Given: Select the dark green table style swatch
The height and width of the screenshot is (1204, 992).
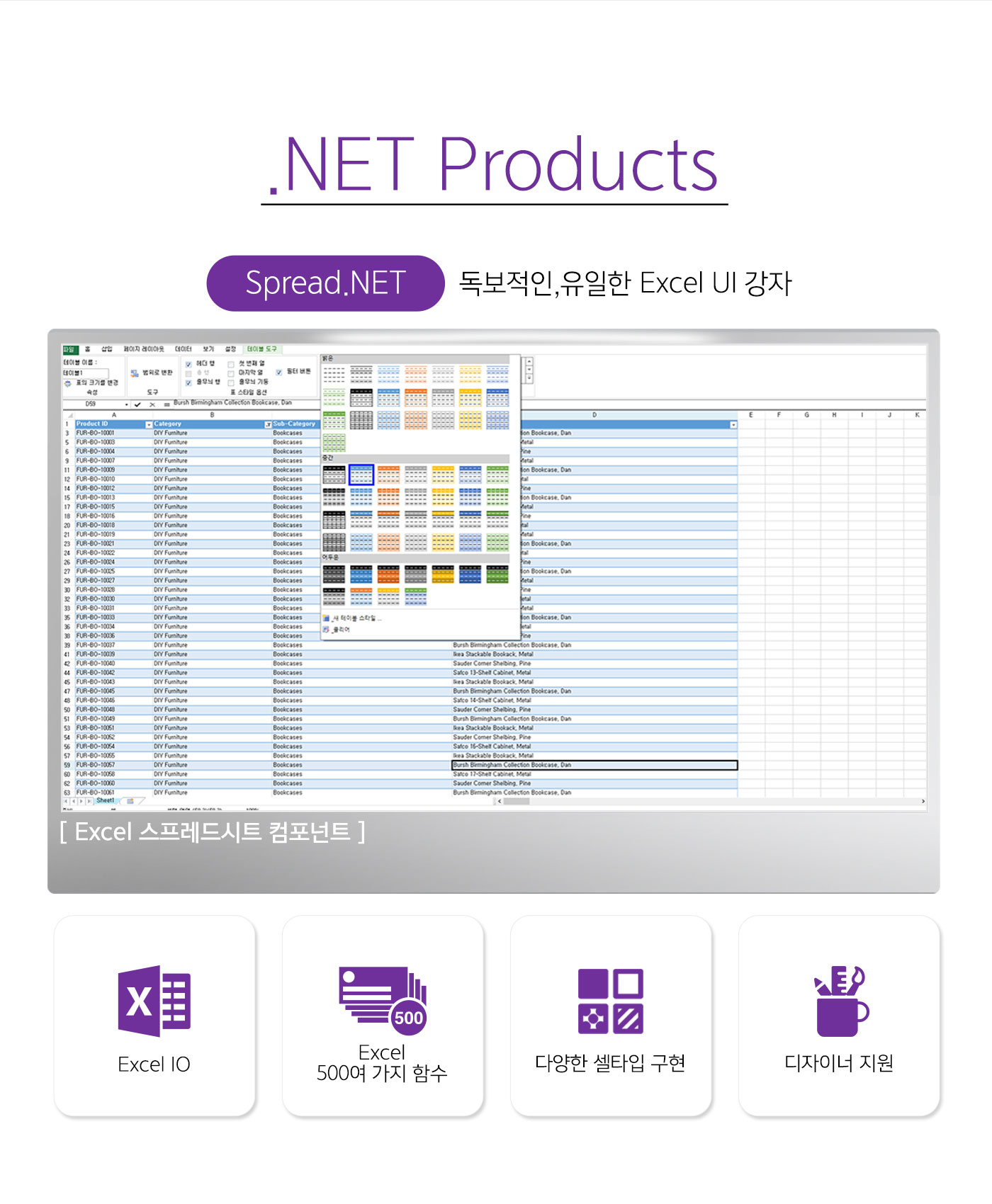Looking at the screenshot, I should (497, 574).
